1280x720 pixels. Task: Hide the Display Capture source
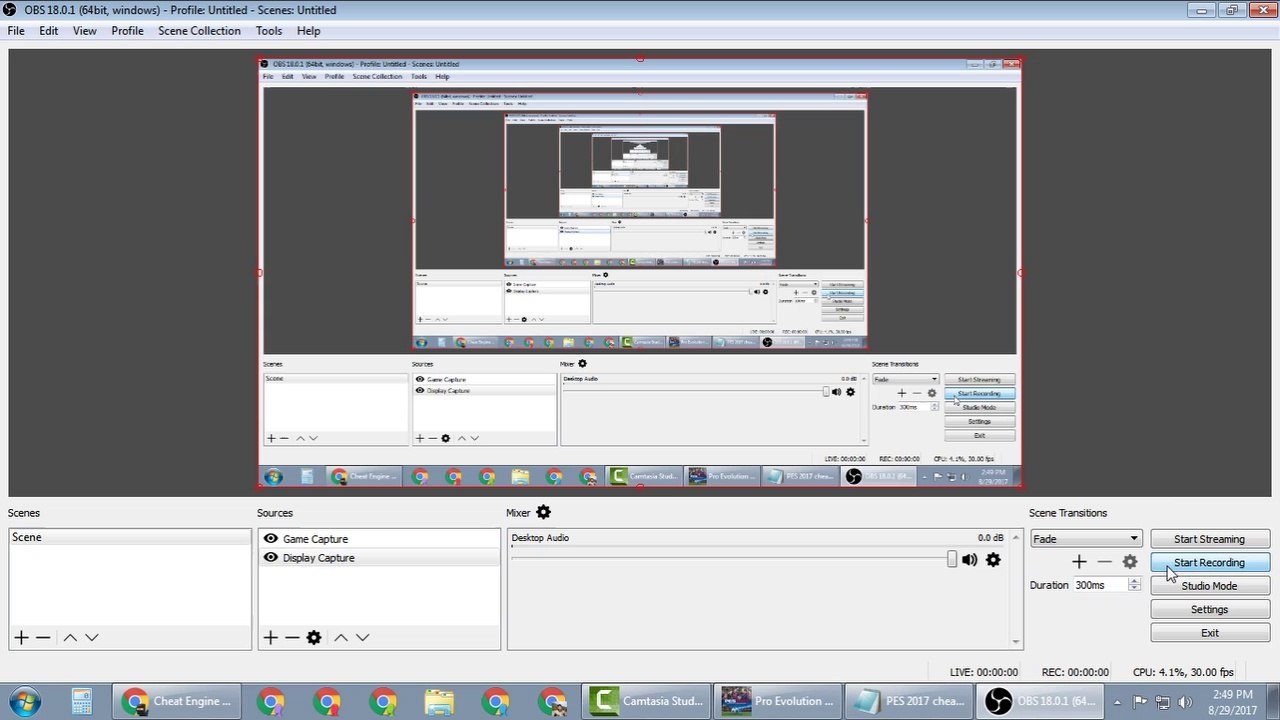pos(270,557)
